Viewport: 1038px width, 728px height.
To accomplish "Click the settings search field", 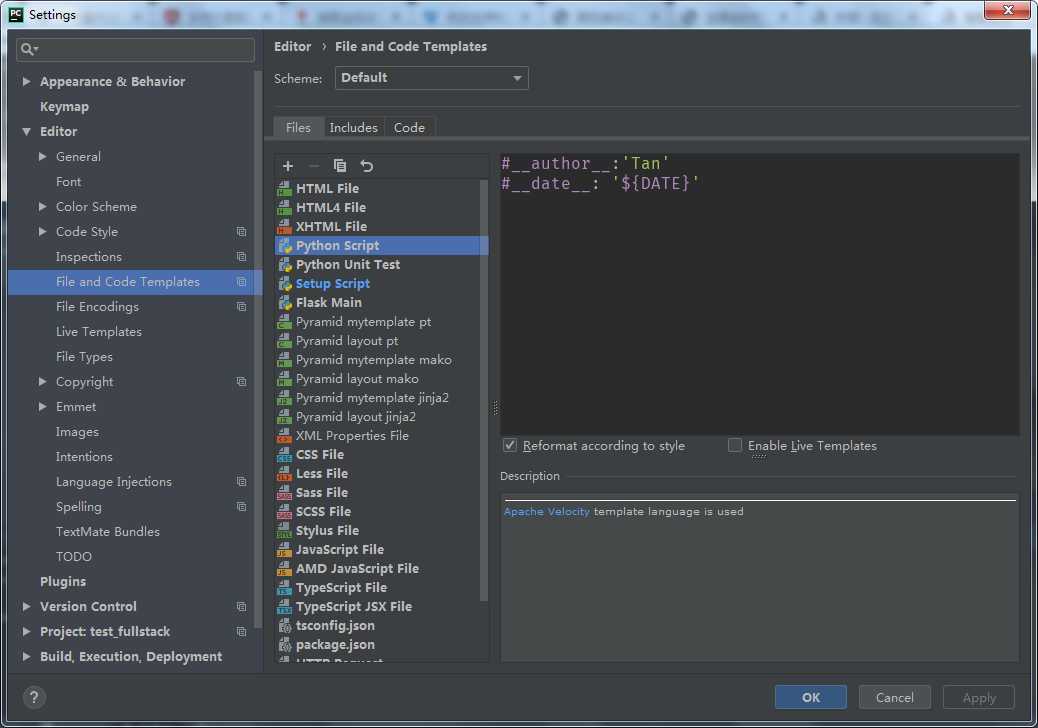I will click(x=135, y=49).
